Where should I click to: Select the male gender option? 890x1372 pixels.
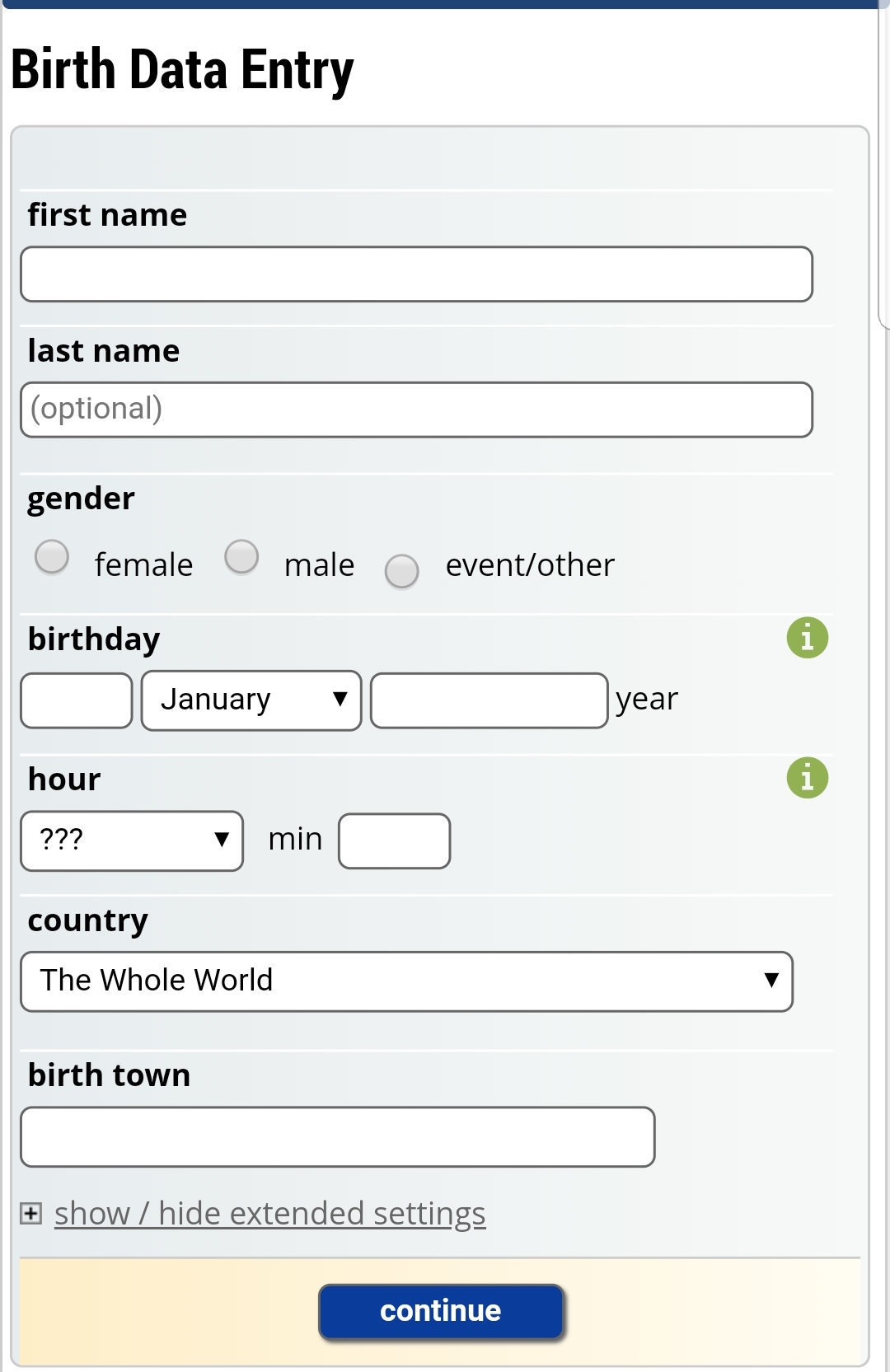pos(241,556)
